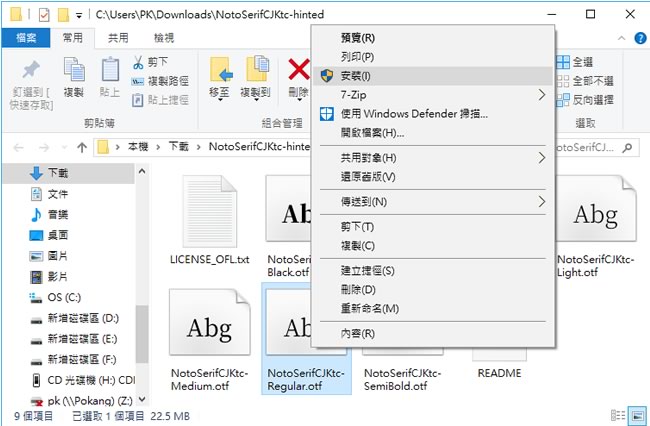This screenshot has height=426, width=650.
Task: Select the NotoSerifCJKtc-Light.otf file
Action: 596,226
